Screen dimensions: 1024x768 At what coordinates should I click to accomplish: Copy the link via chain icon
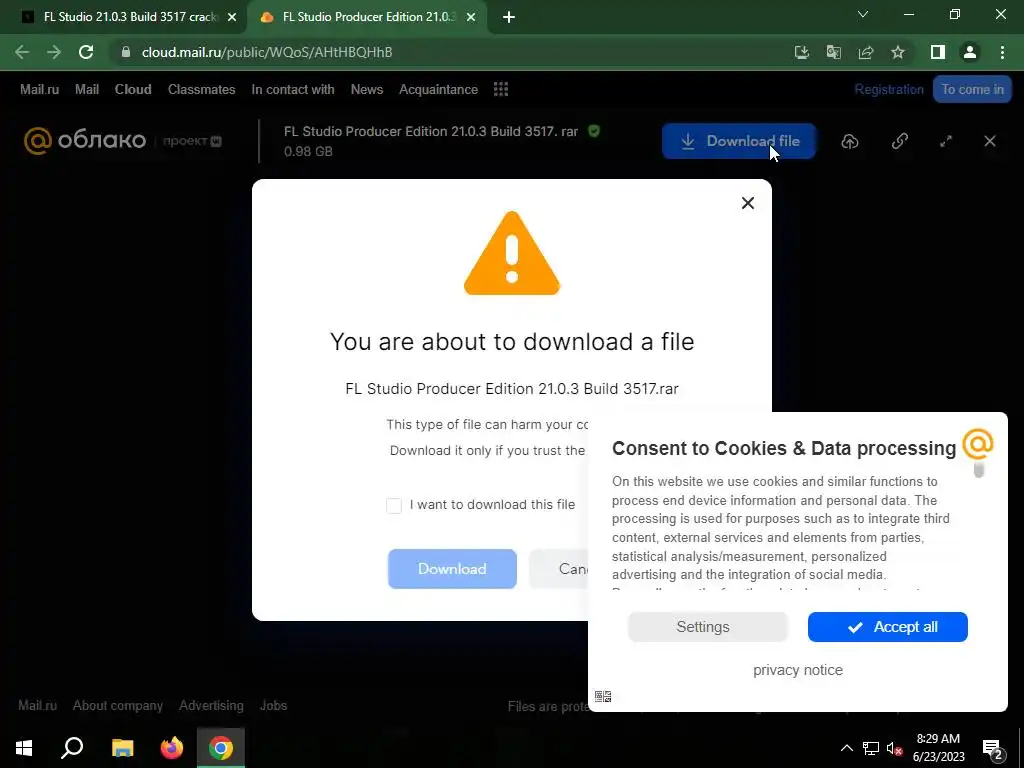point(900,141)
